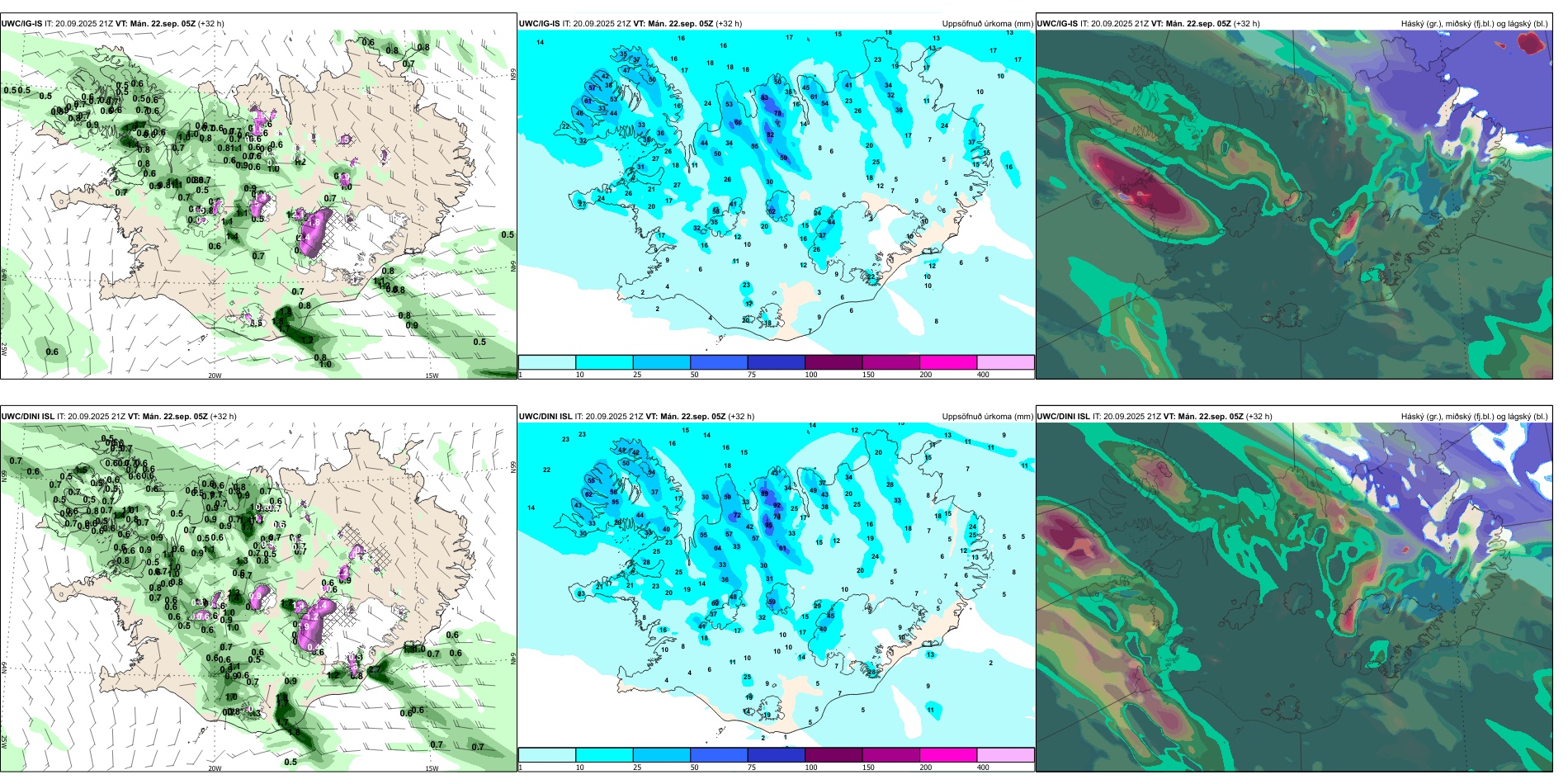
Task: Click the '22' value on DINI ISL precipitation map
Action: coord(546,470)
